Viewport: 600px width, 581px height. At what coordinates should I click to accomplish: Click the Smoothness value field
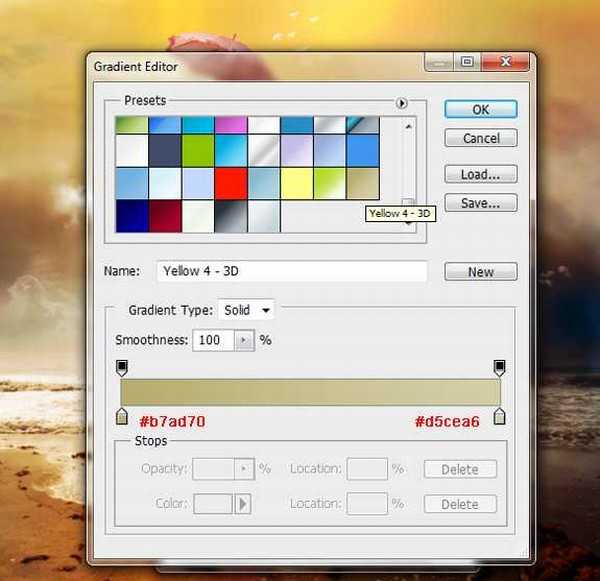[x=213, y=340]
